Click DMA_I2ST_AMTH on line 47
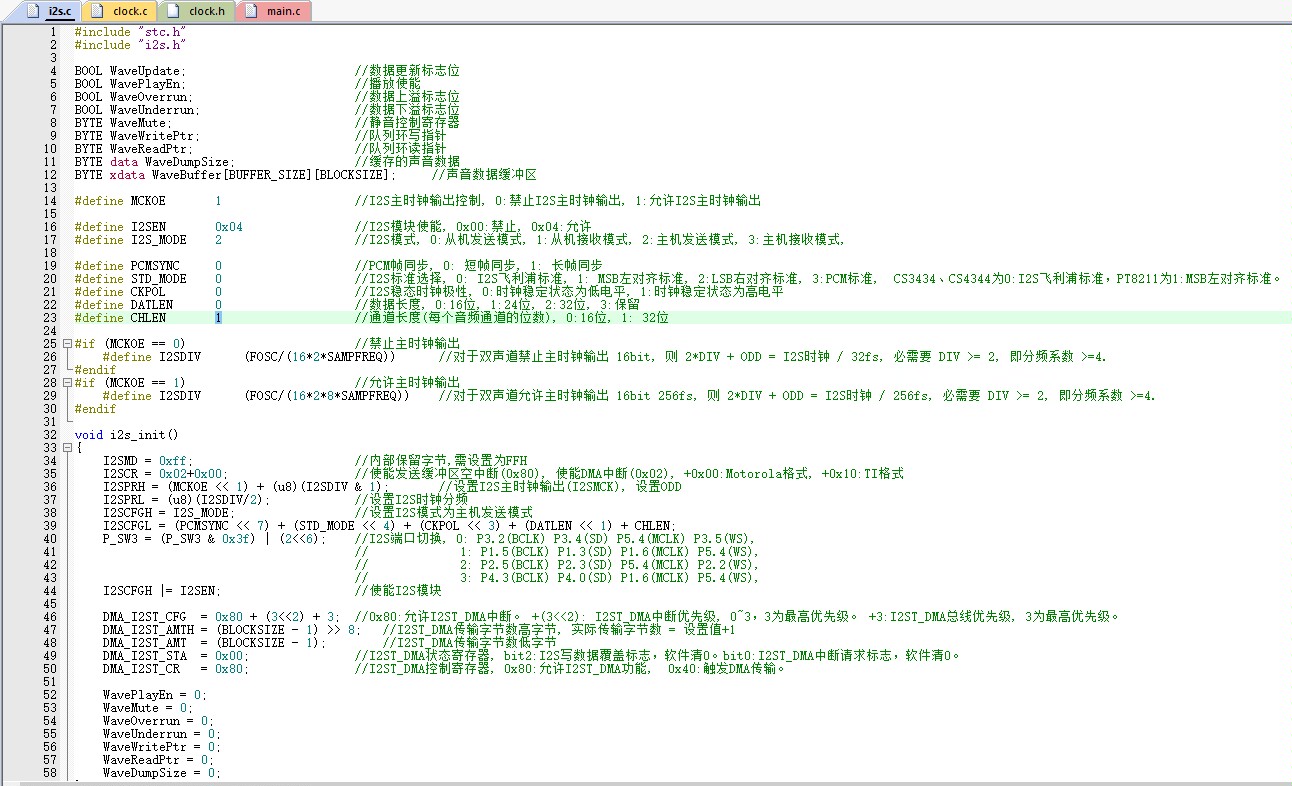1292x786 pixels. pyautogui.click(x=148, y=629)
